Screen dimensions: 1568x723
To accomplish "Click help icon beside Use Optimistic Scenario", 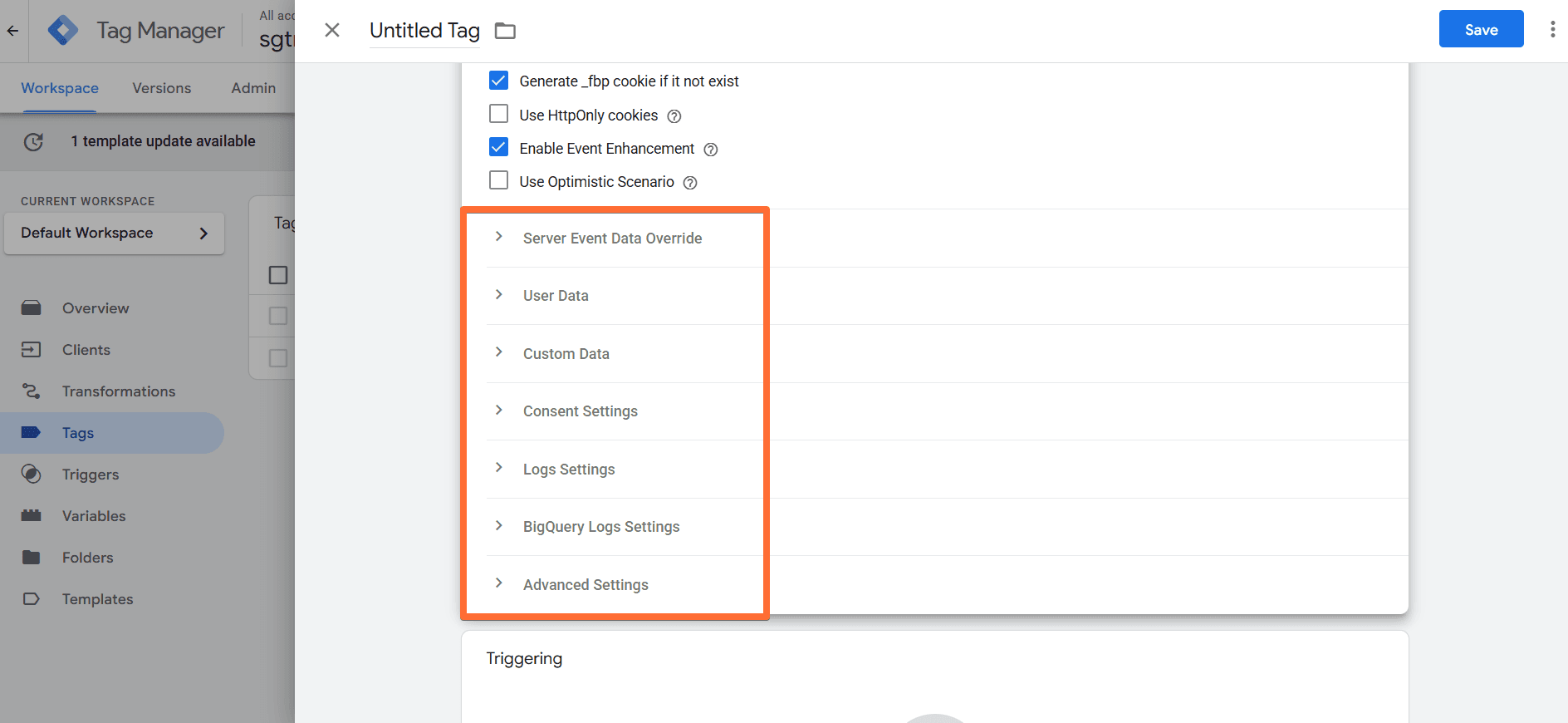I will coord(690,183).
